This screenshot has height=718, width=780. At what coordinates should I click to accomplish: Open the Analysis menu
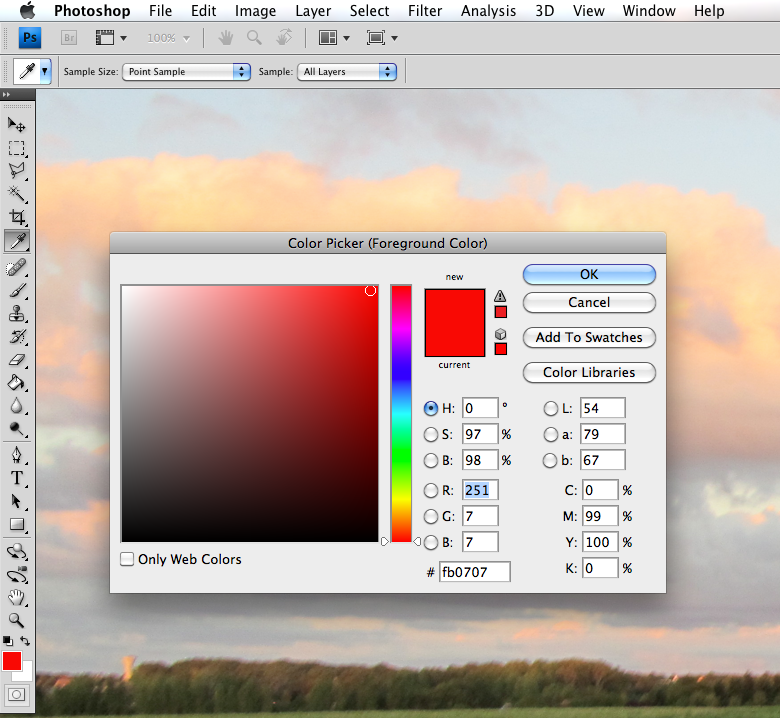(488, 11)
